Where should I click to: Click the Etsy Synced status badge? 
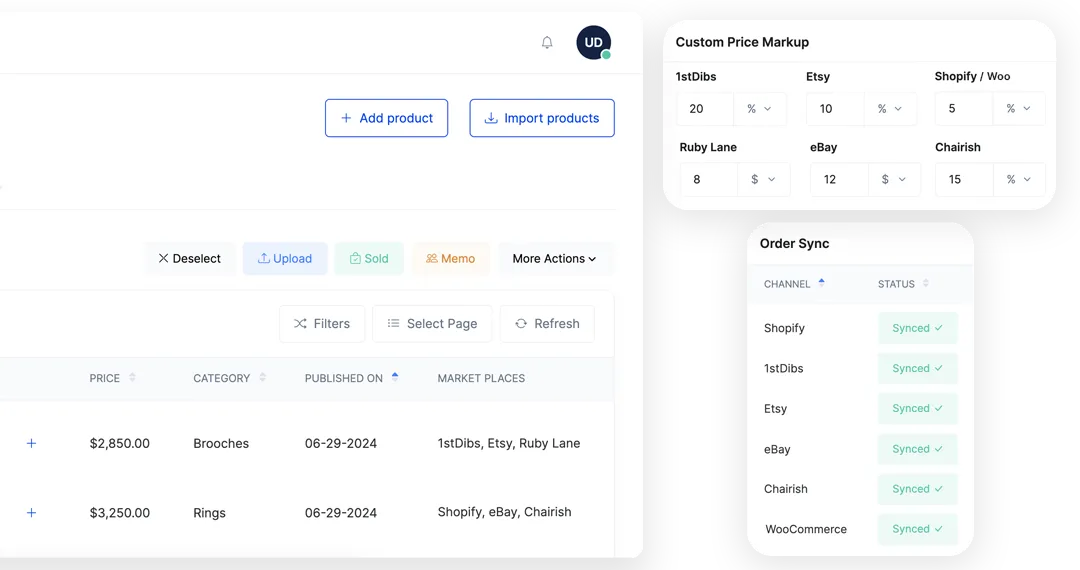point(917,408)
